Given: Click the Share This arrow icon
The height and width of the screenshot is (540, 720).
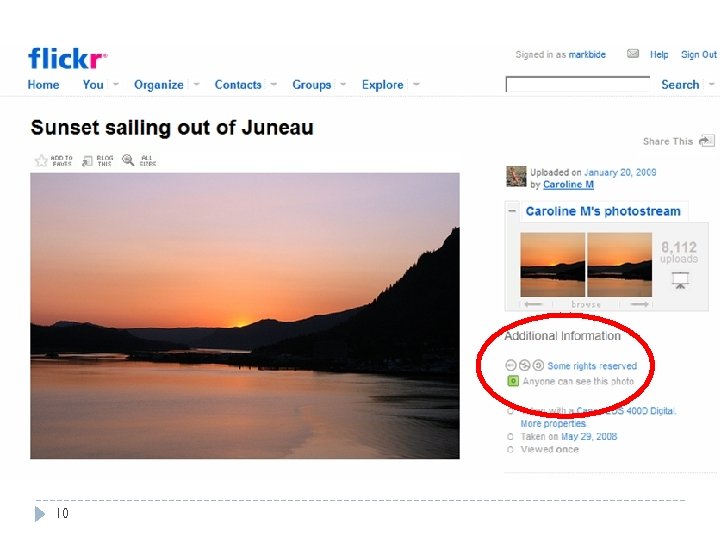Looking at the screenshot, I should pyautogui.click(x=707, y=141).
